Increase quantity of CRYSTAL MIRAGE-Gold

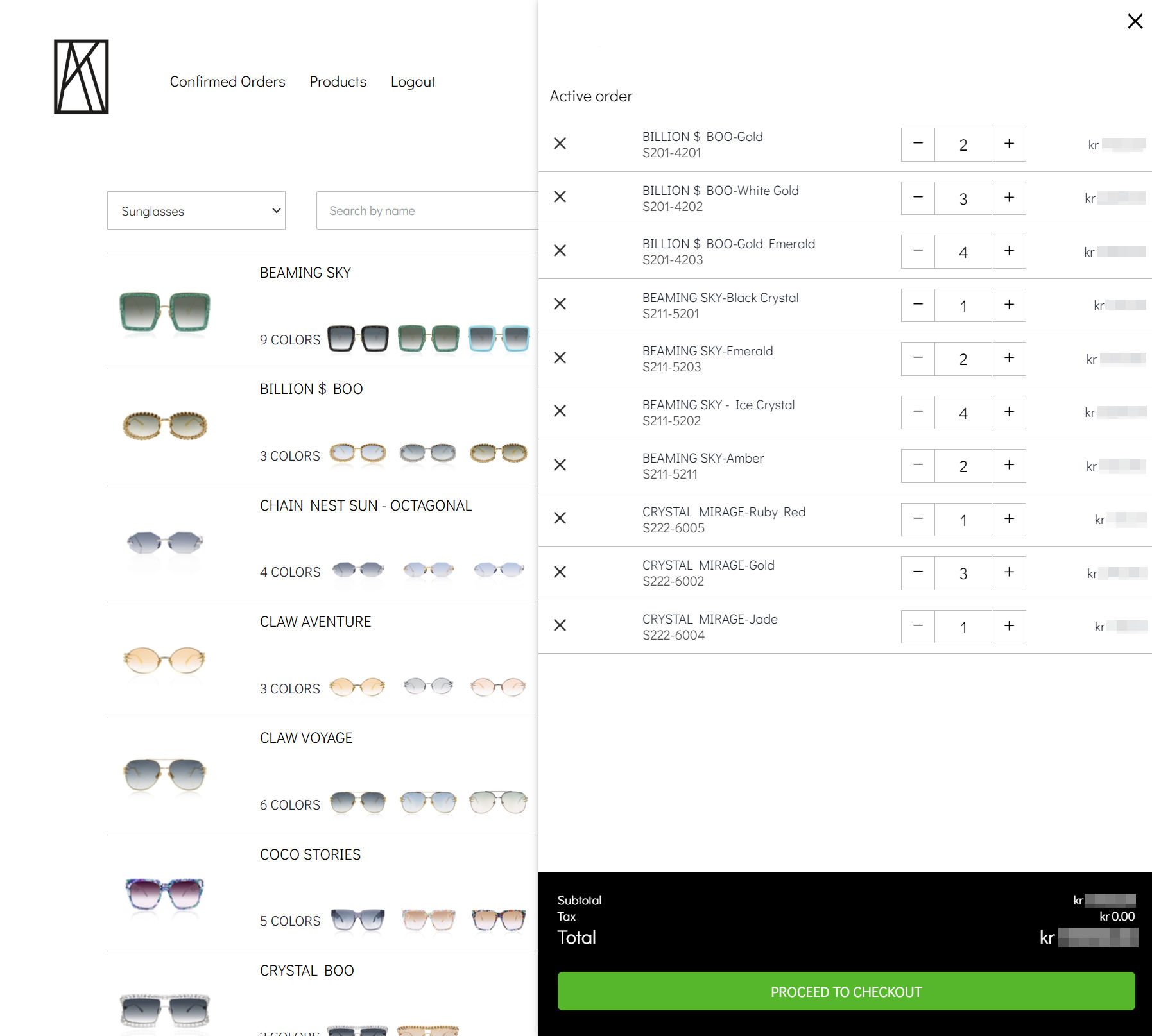(x=1009, y=573)
